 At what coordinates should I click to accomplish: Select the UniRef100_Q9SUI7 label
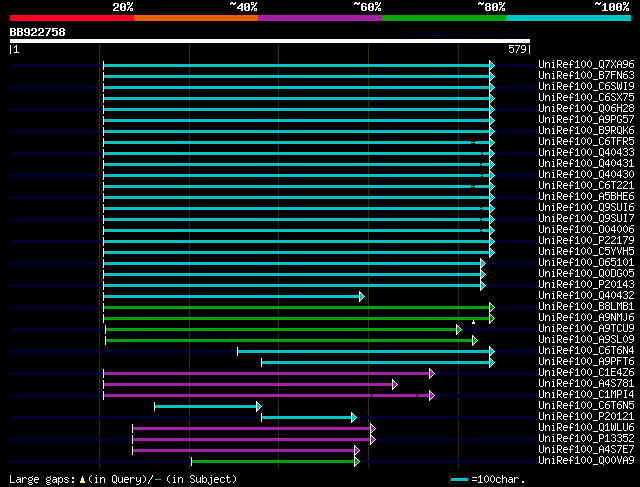[x=587, y=218]
